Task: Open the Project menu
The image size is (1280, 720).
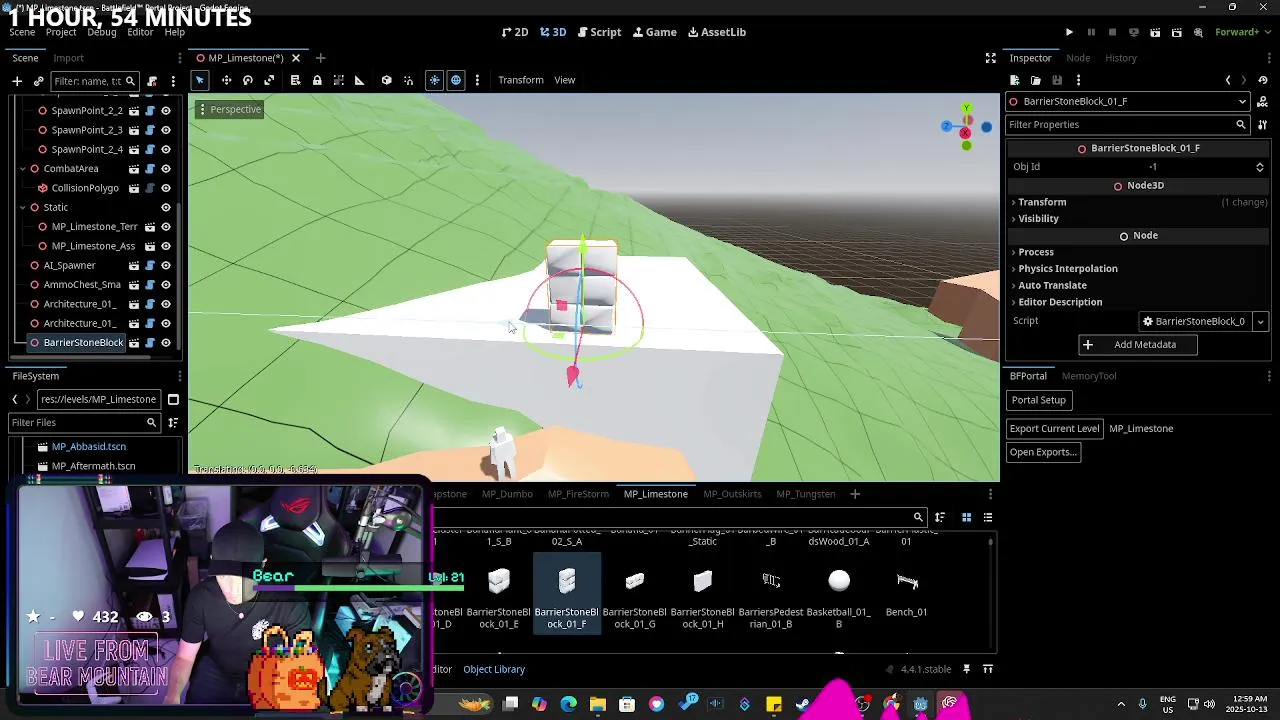Action: point(61,32)
